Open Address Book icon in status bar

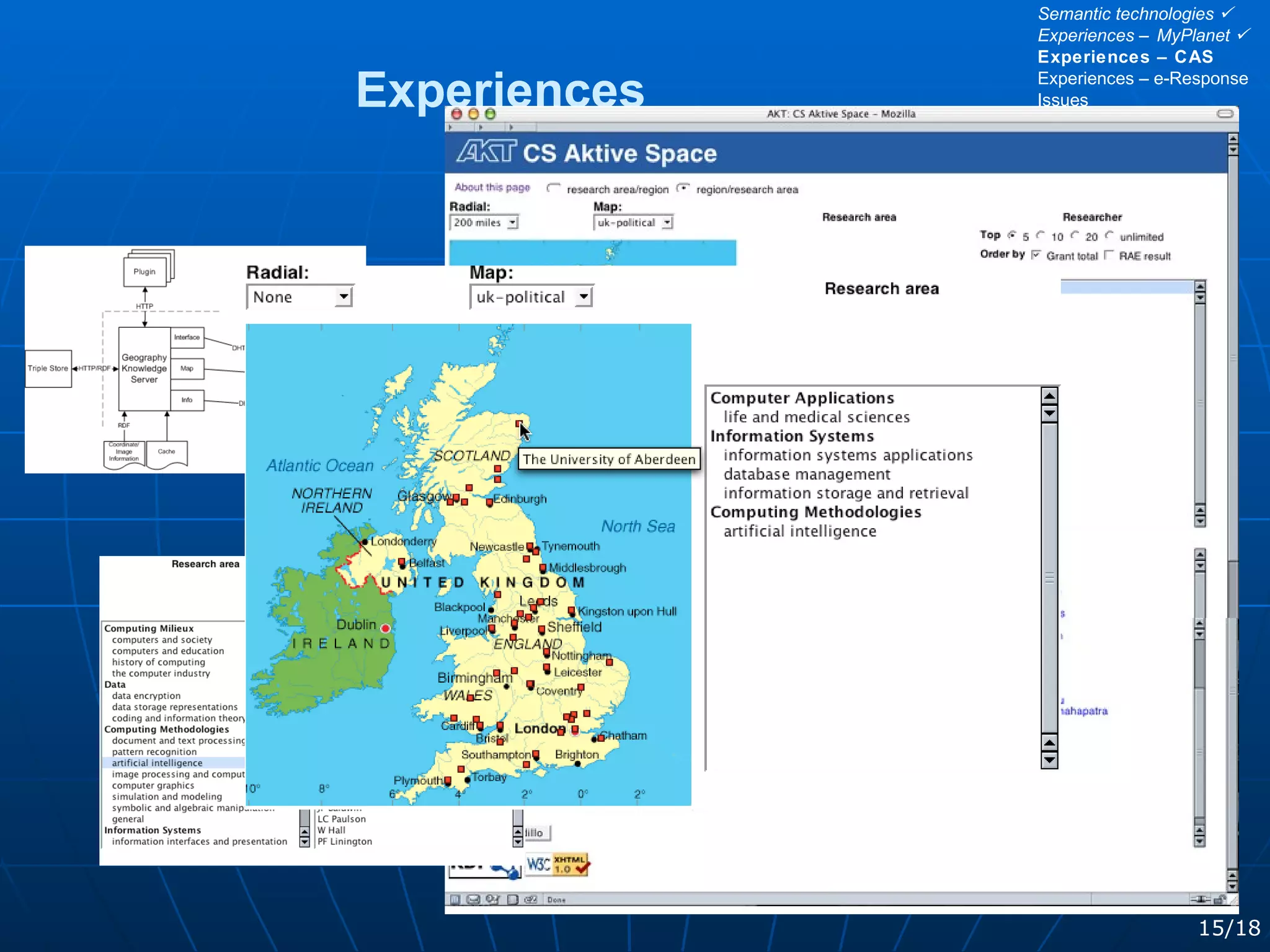[513, 899]
